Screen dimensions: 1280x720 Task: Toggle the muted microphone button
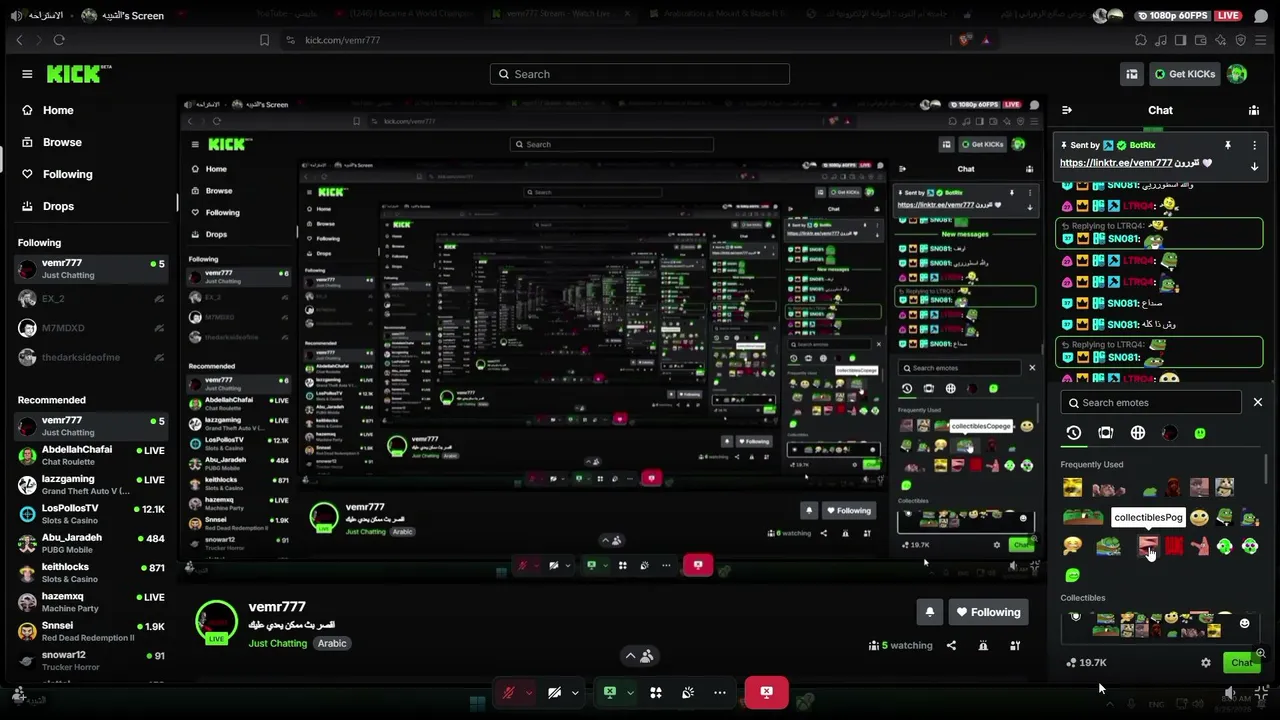(509, 692)
